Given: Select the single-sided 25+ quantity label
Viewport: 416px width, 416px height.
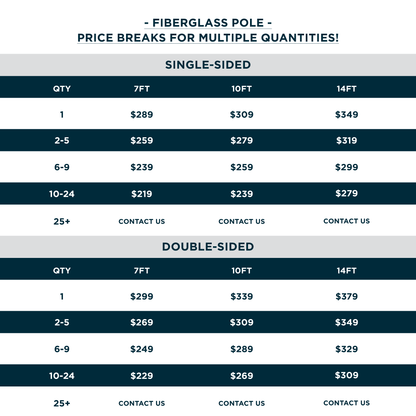Looking at the screenshot, I should pos(62,221).
